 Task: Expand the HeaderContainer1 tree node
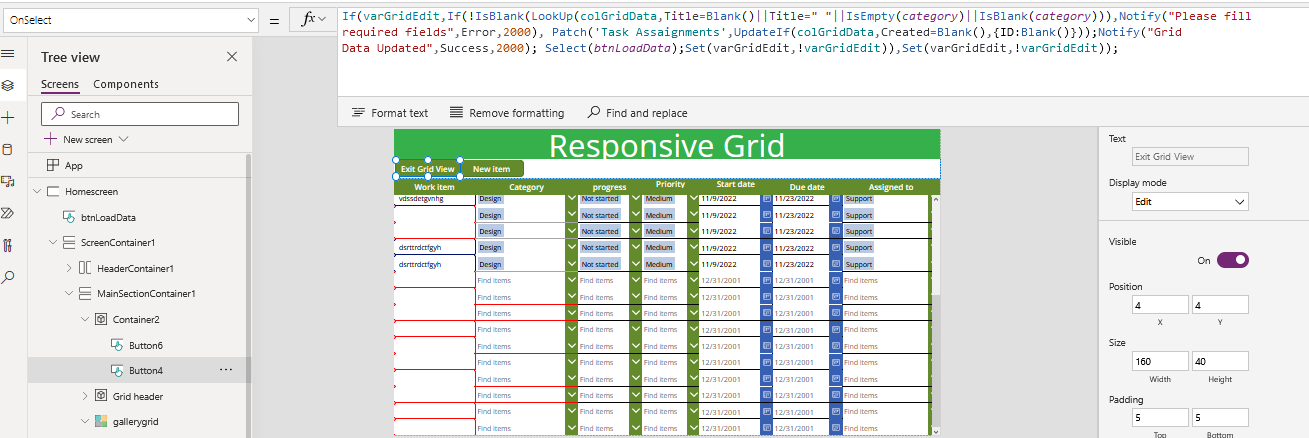[69, 268]
